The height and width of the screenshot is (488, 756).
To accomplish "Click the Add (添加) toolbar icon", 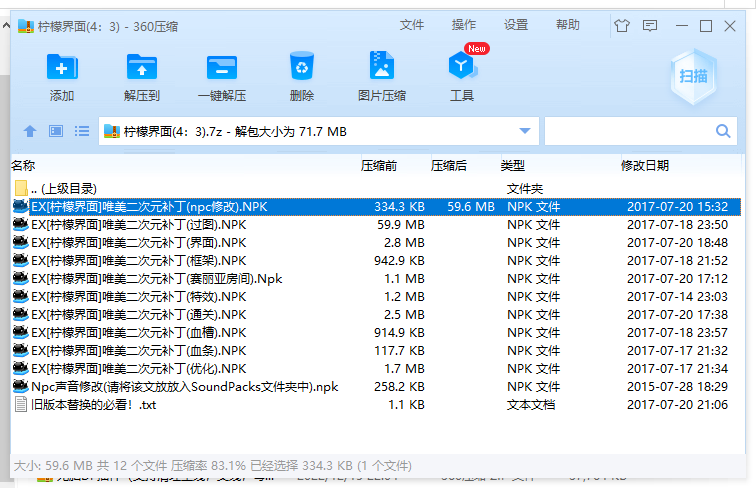I will pos(62,68).
